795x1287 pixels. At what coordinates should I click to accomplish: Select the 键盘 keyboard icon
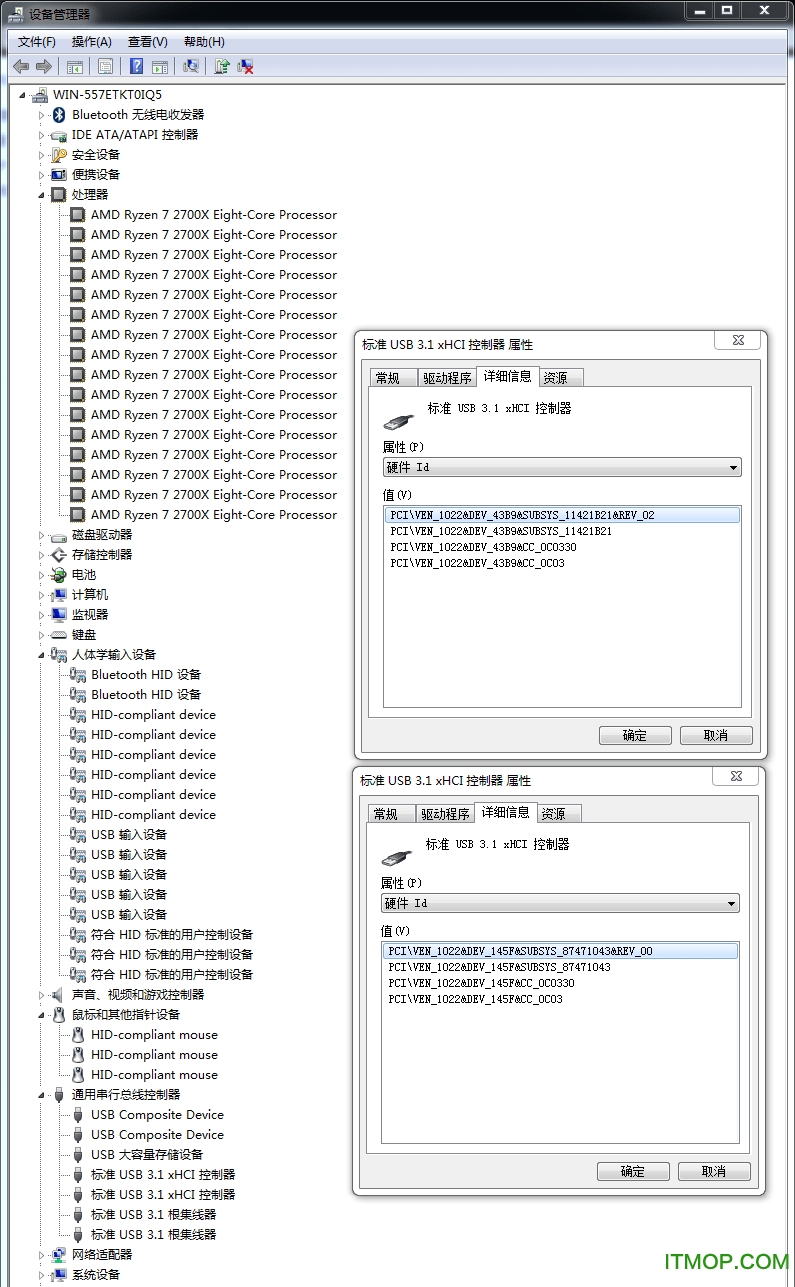point(59,635)
